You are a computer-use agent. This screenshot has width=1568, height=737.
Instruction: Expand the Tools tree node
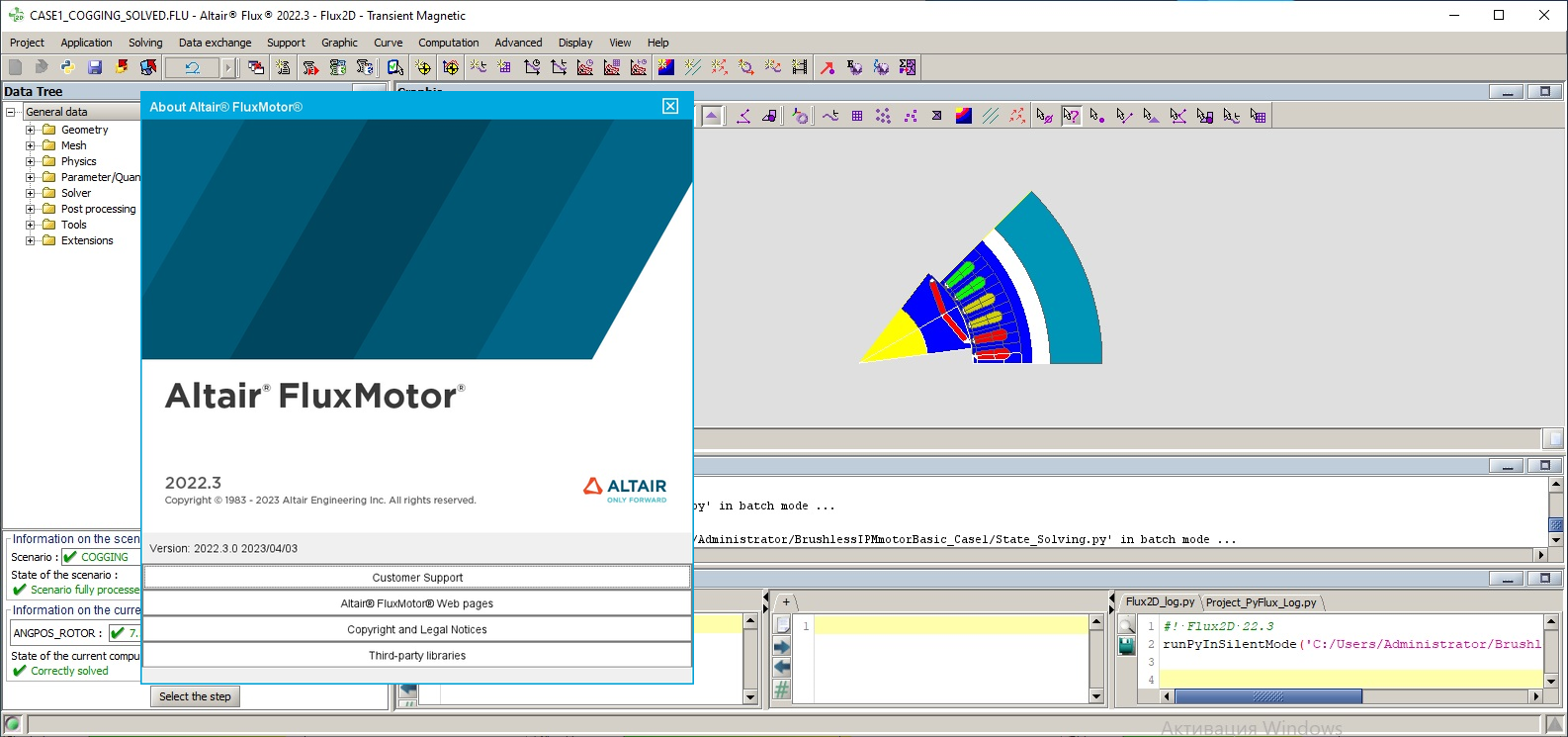tap(31, 225)
